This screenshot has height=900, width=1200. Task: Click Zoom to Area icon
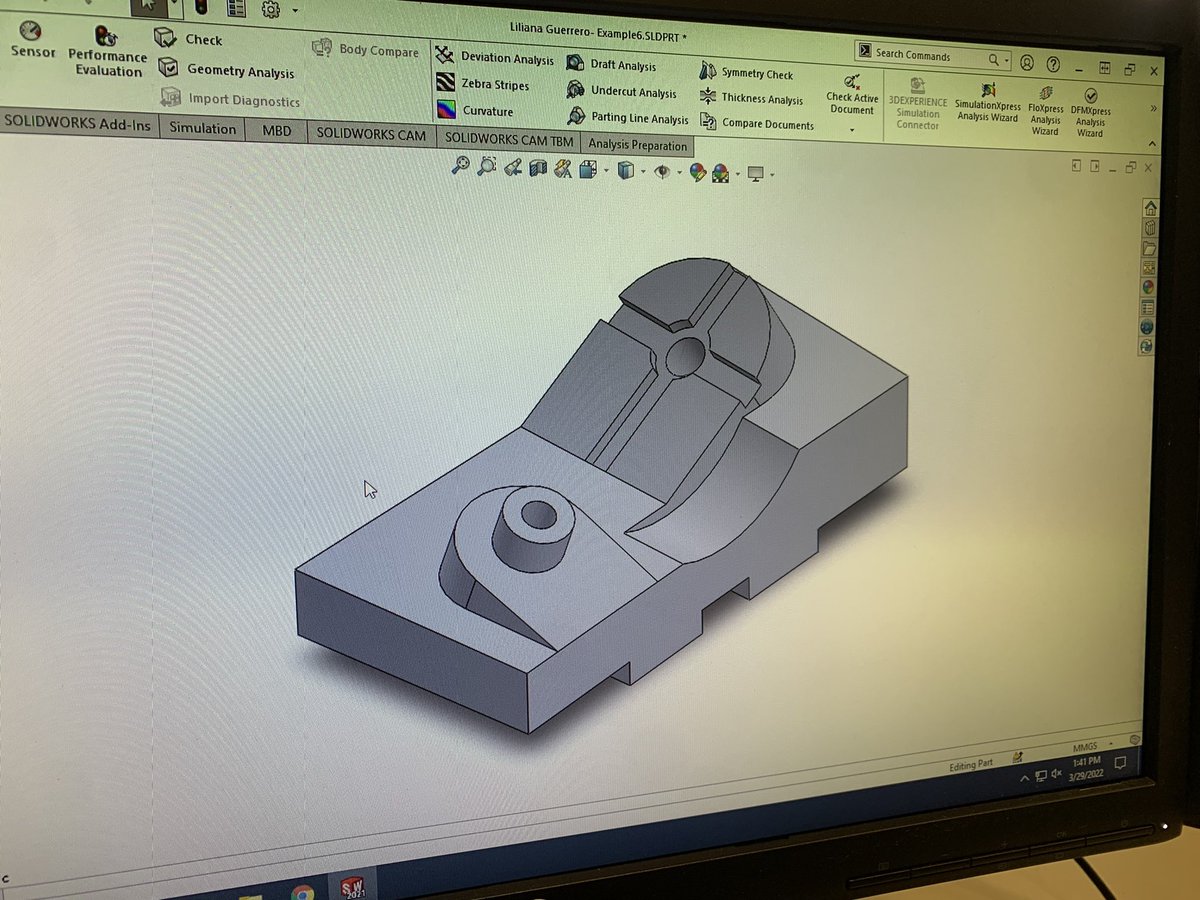(487, 167)
